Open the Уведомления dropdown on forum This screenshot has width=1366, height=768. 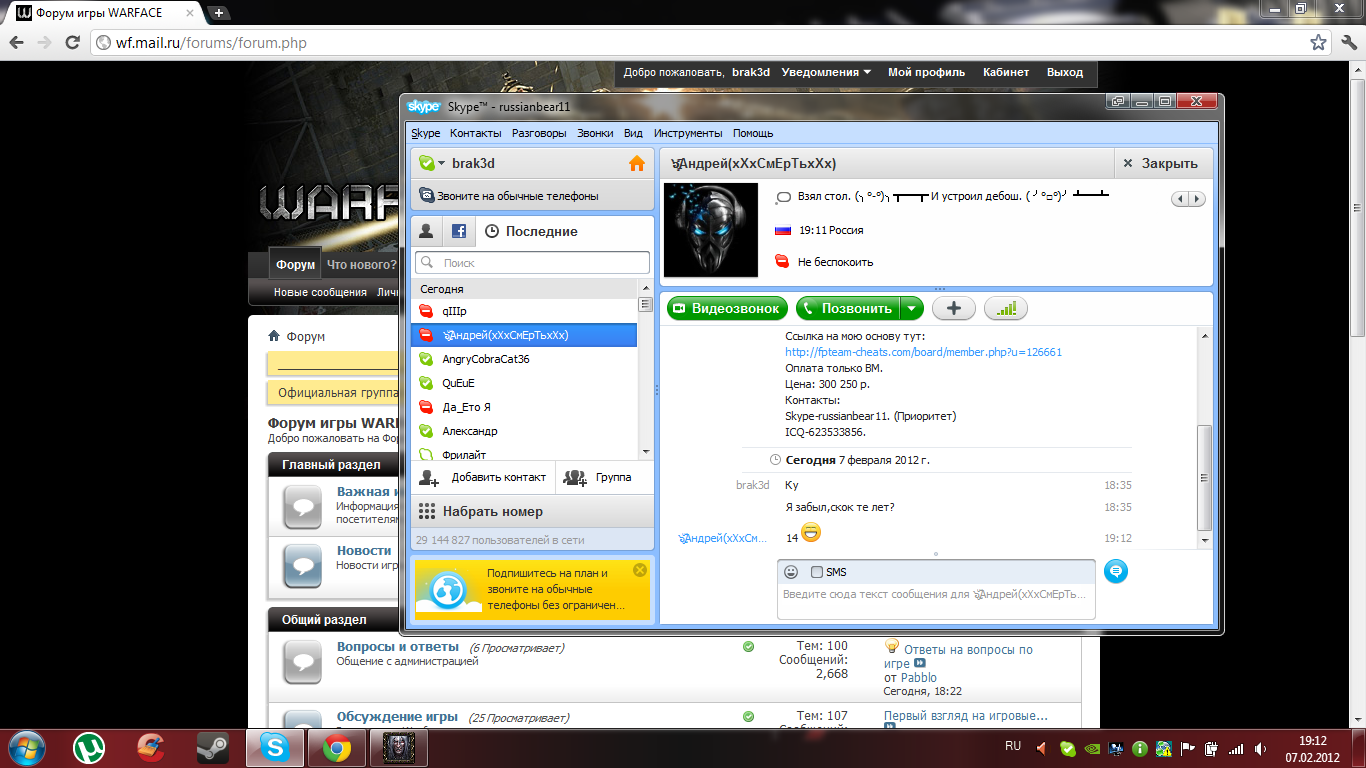tap(826, 72)
